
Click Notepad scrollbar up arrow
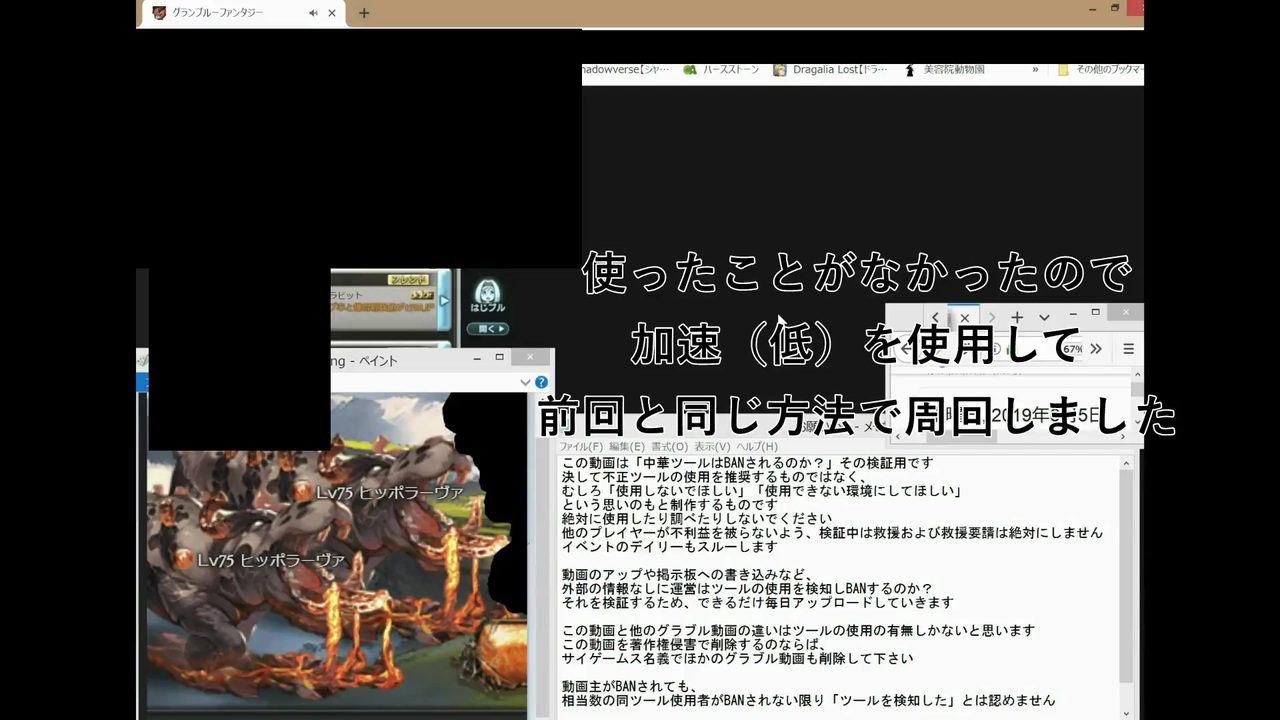(x=1127, y=464)
